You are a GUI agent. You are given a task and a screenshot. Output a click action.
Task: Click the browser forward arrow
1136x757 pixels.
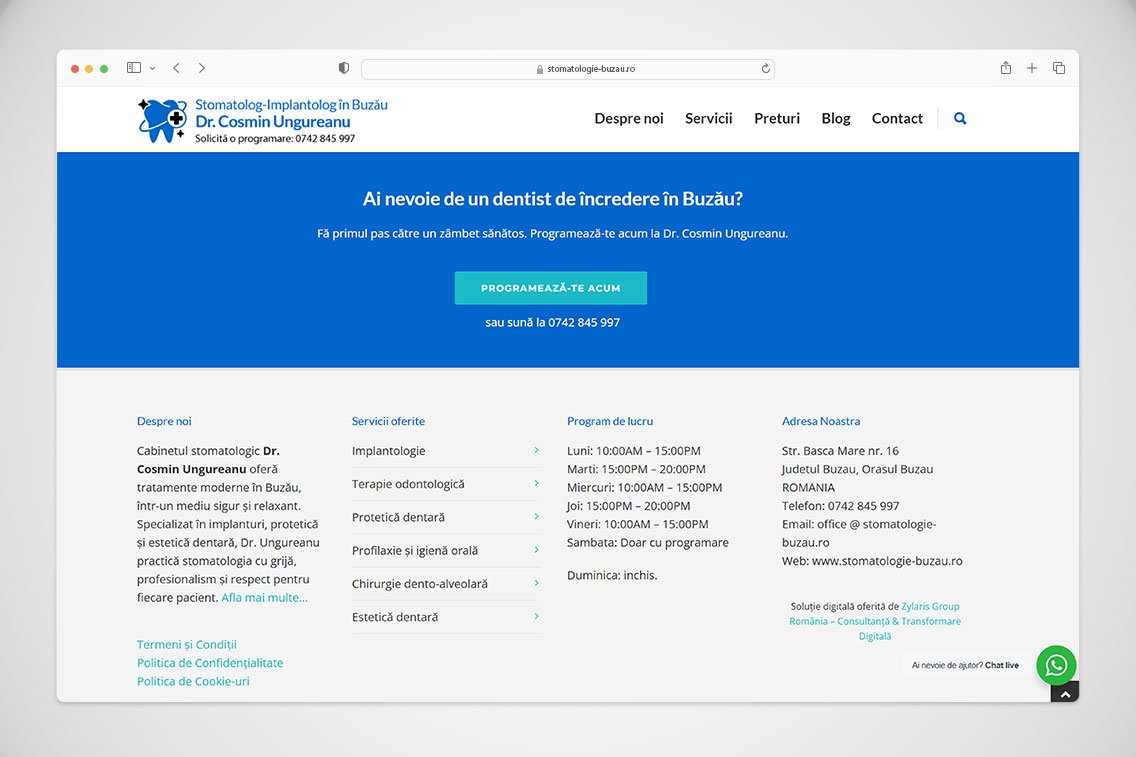click(202, 68)
